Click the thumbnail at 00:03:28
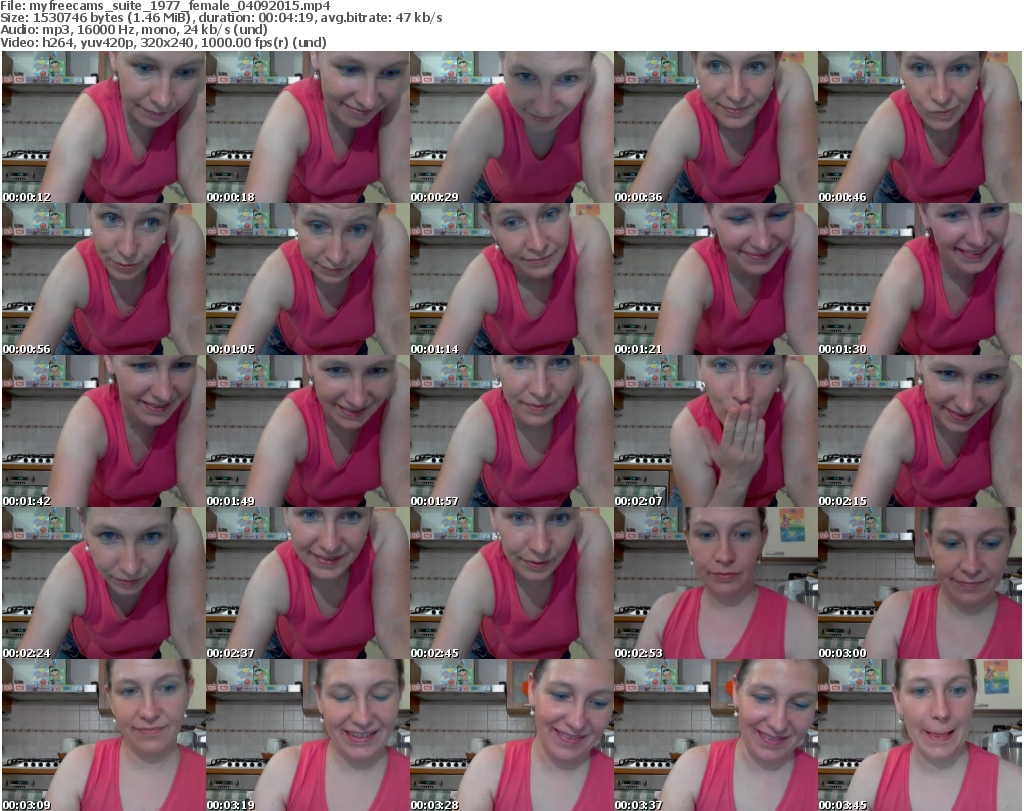This screenshot has width=1024, height=811. point(511,735)
